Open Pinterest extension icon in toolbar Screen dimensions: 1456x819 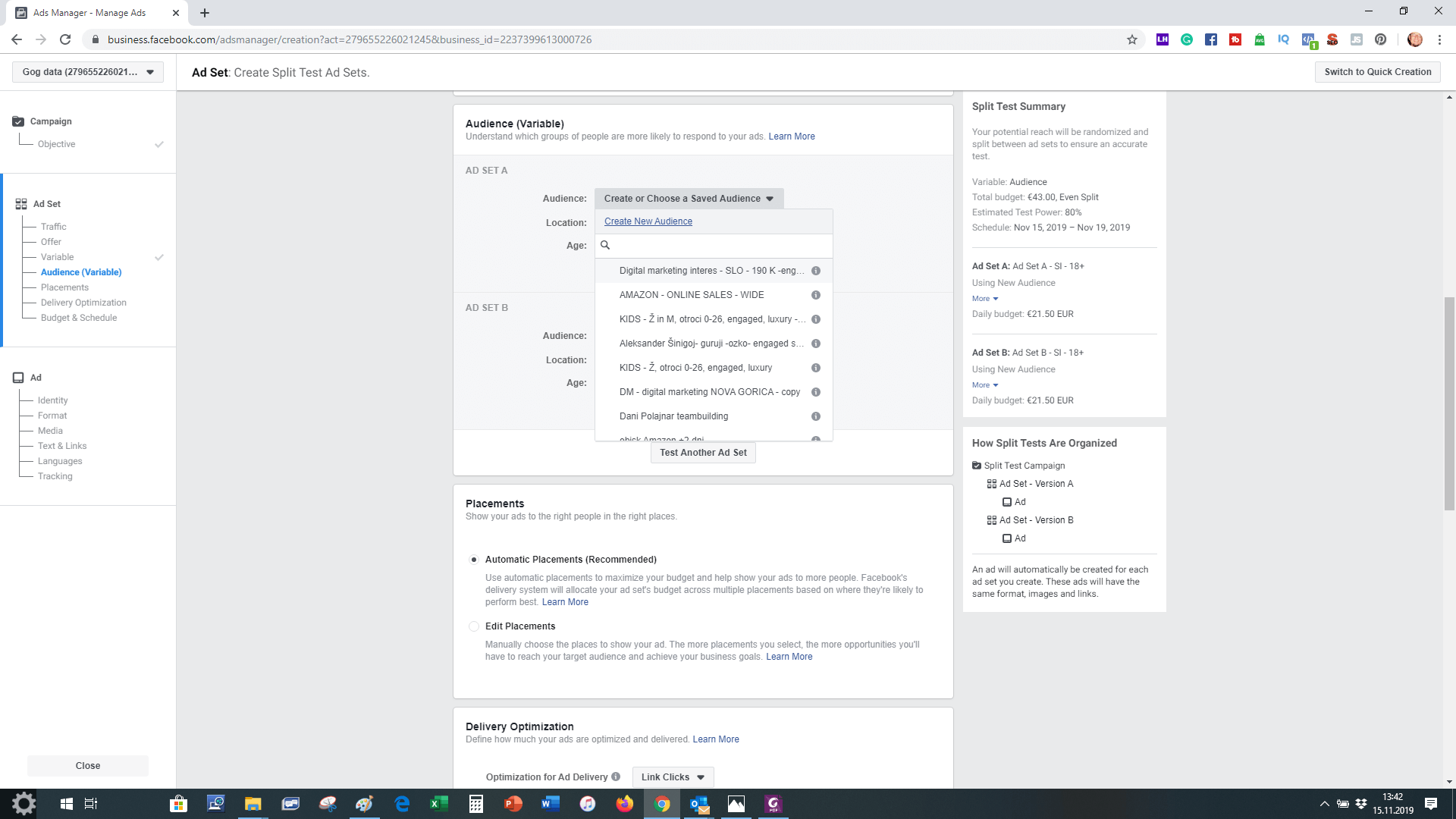coord(1381,39)
